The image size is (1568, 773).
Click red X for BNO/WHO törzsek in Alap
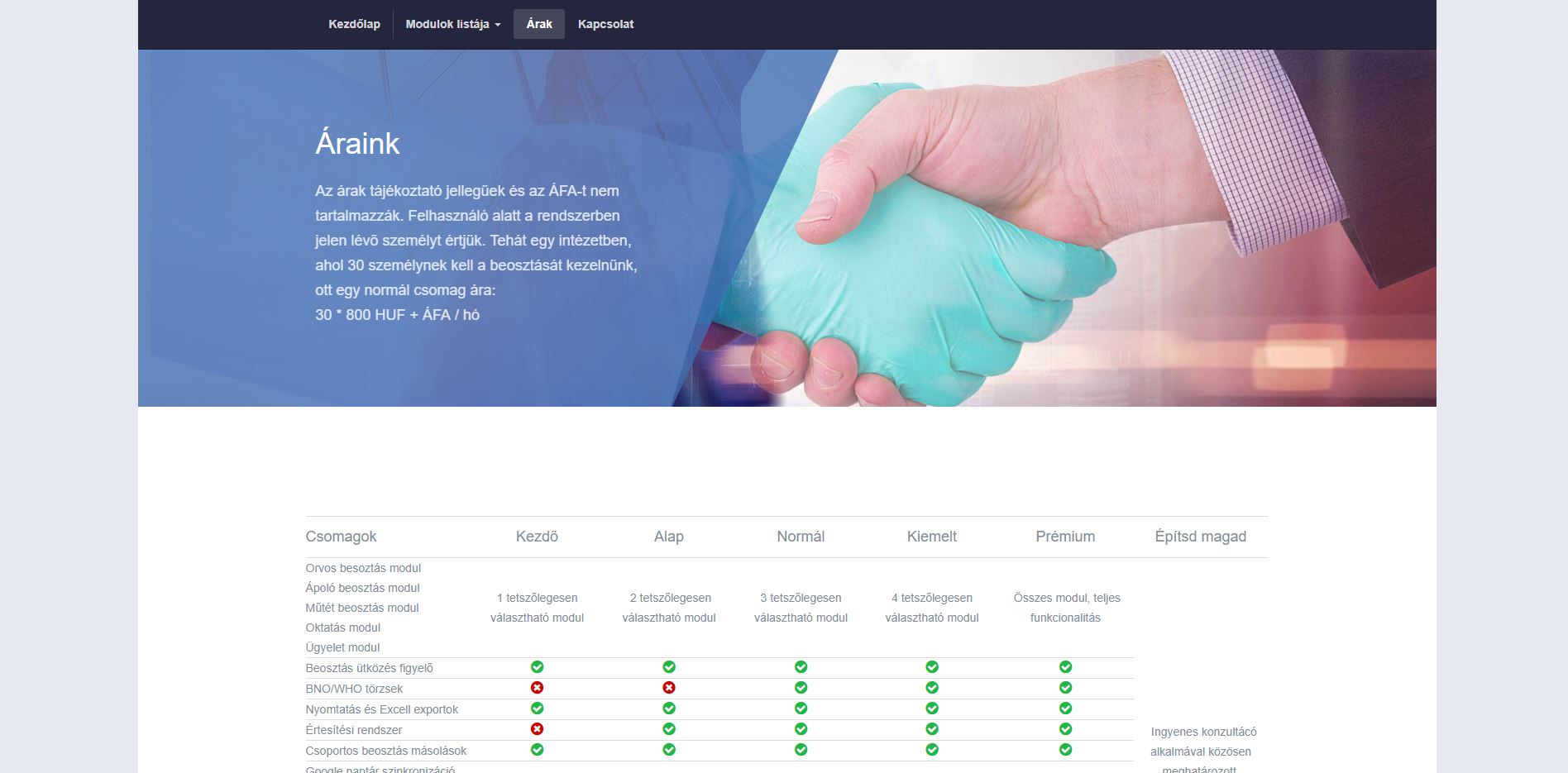point(669,688)
